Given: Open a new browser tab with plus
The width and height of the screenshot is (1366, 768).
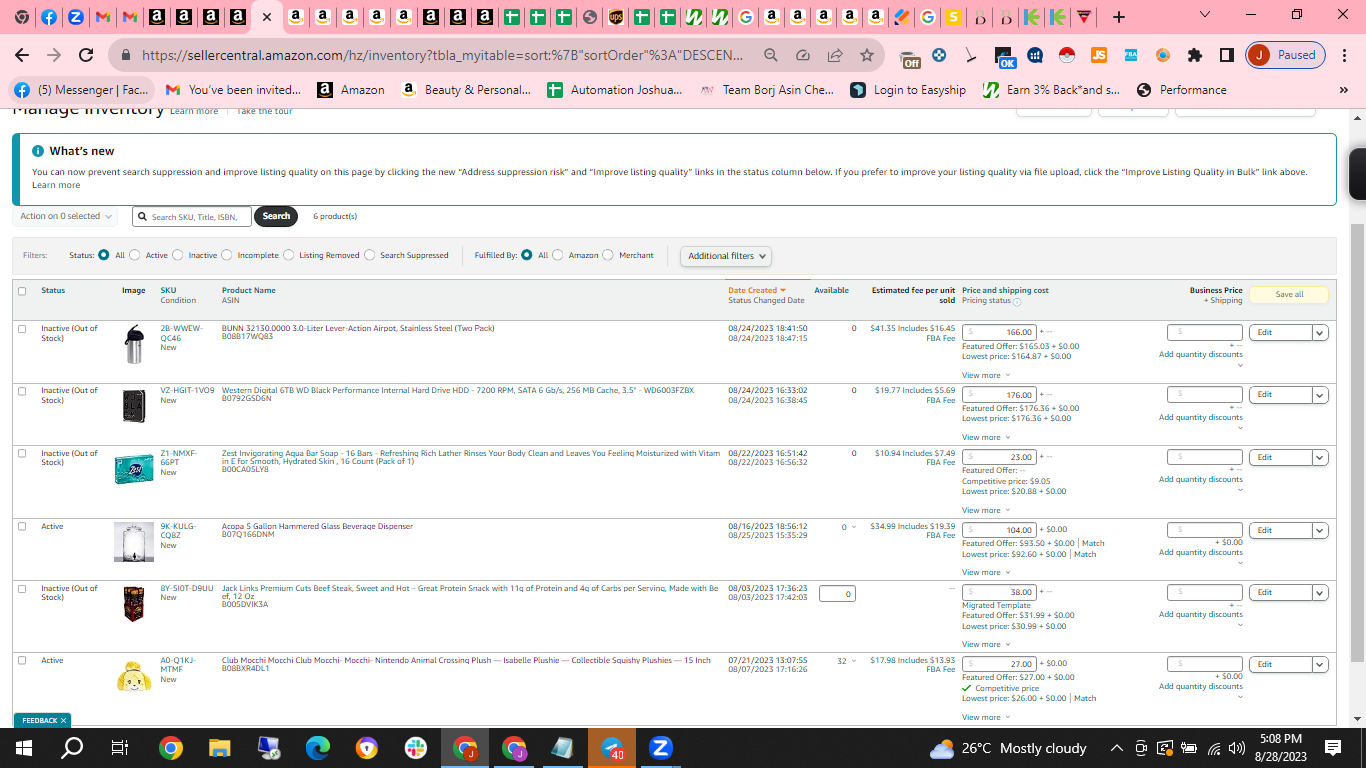Looking at the screenshot, I should (1118, 16).
